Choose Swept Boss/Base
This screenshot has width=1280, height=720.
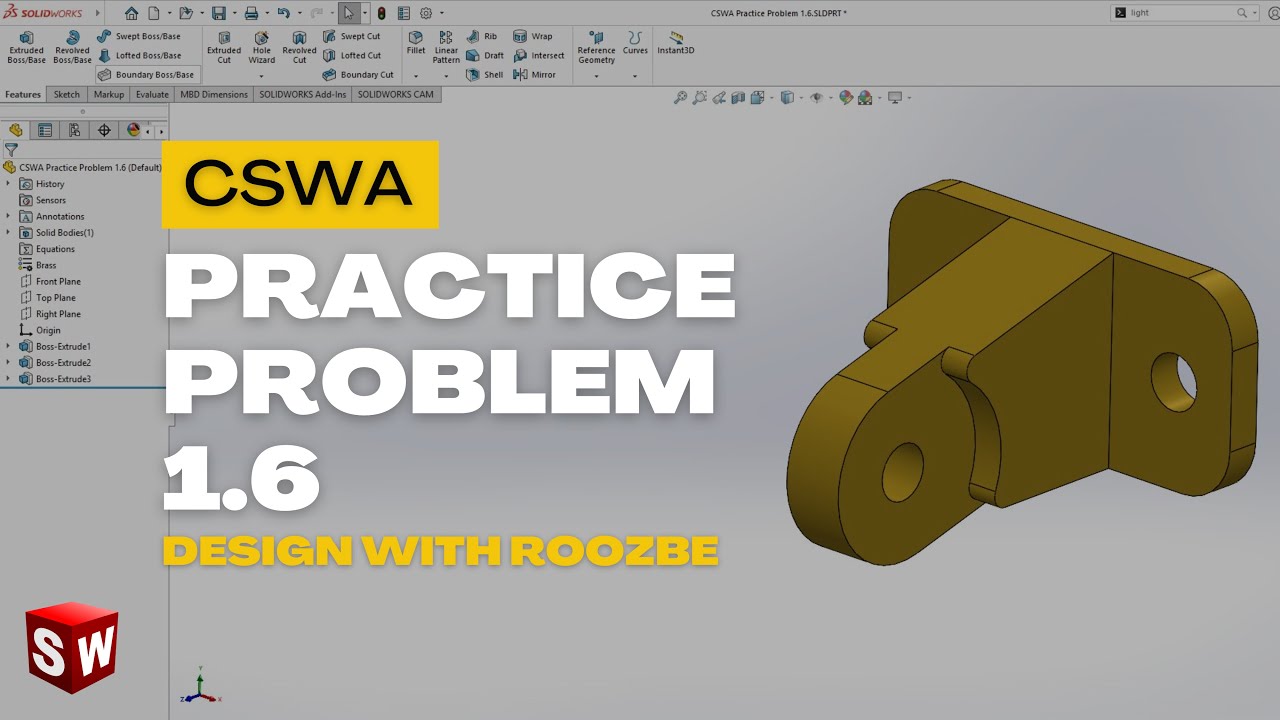coord(139,36)
